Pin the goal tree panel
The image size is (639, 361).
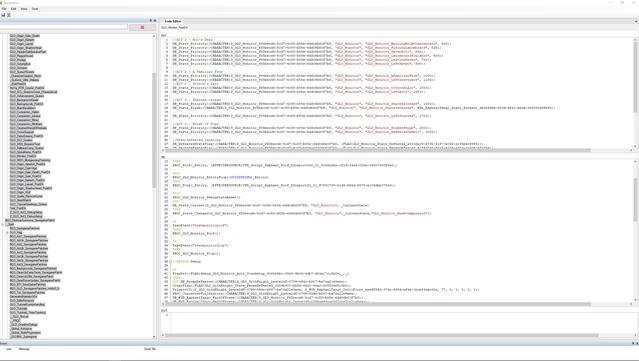point(150,20)
